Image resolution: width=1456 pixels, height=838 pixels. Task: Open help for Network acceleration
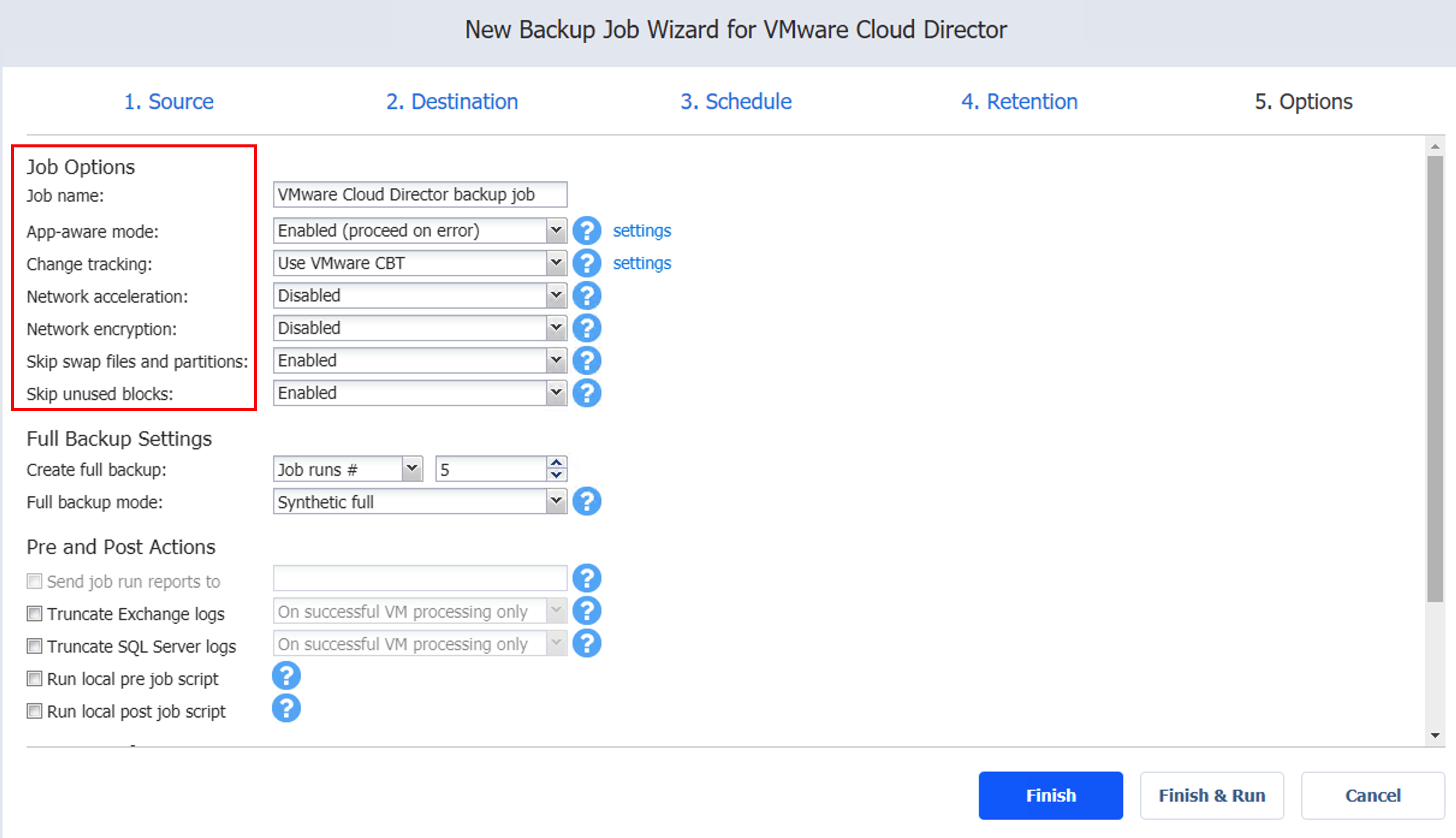(x=586, y=296)
